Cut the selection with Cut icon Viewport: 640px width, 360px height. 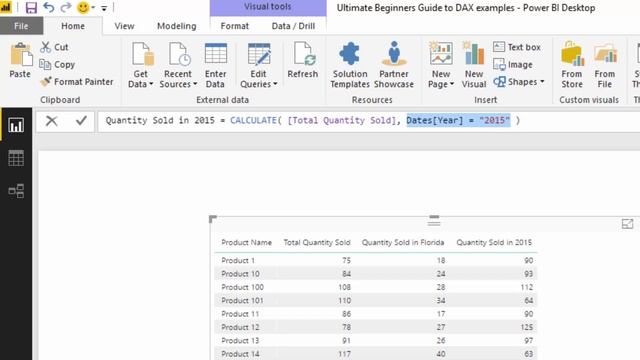click(x=54, y=47)
